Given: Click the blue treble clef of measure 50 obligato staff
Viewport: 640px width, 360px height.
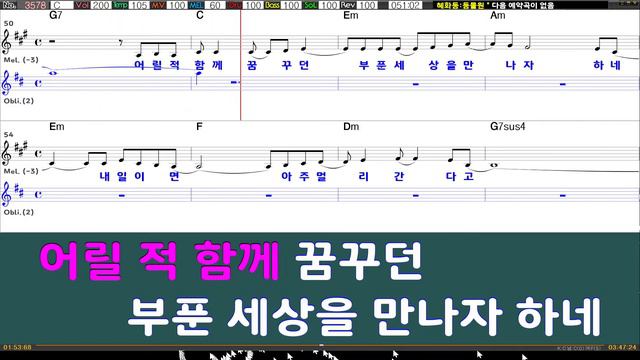Looking at the screenshot, I should click(x=6, y=83).
